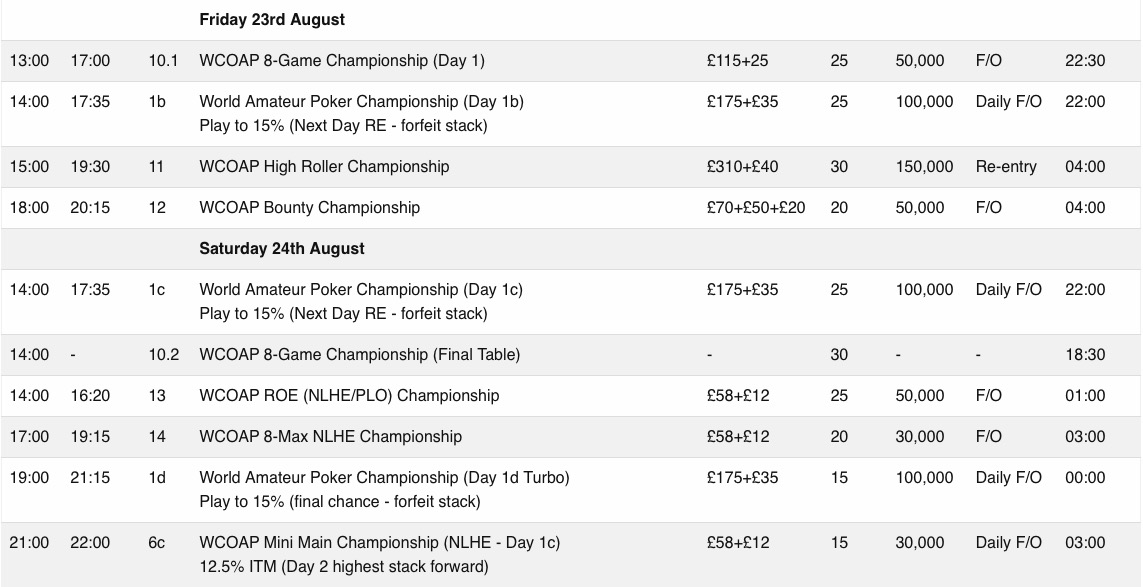Click the Re-entry format cell
This screenshot has width=1143, height=587.
[x=1006, y=166]
